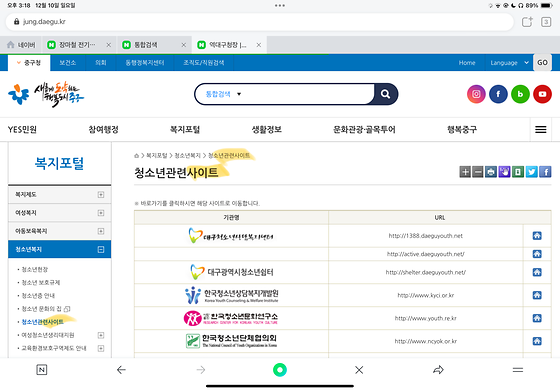Open 청소년 보호규제 sidebar link
Viewport: 560px width, 391px height.
41,282
